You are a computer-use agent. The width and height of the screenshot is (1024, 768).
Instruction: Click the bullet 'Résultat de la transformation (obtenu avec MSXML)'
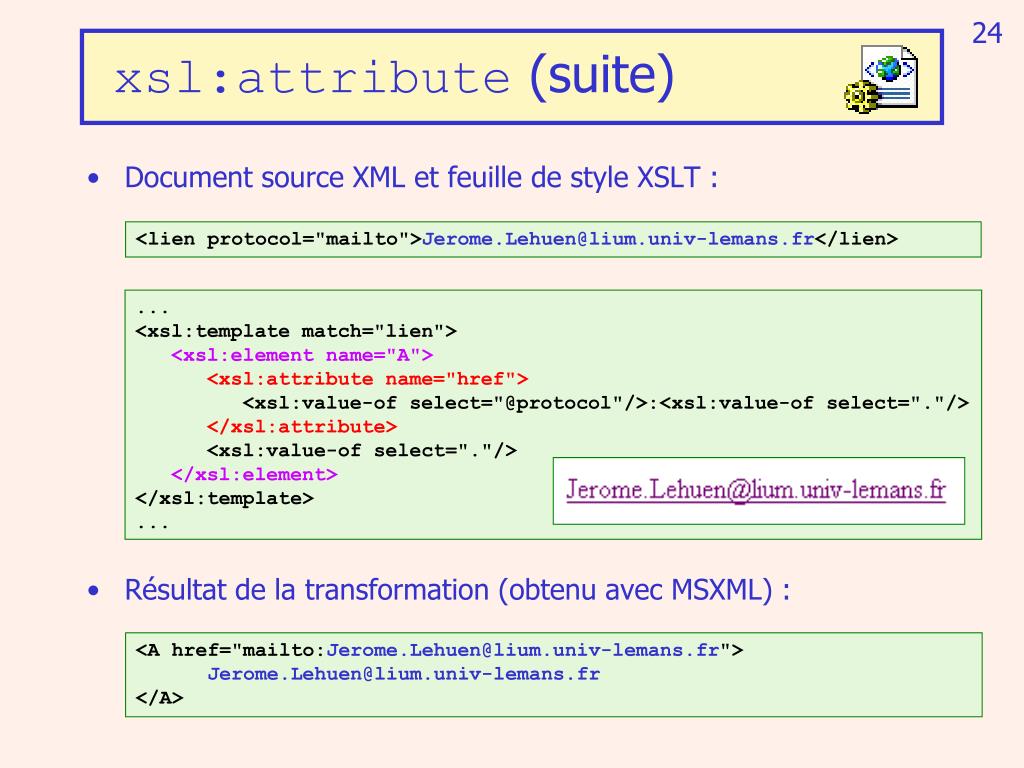(x=457, y=590)
